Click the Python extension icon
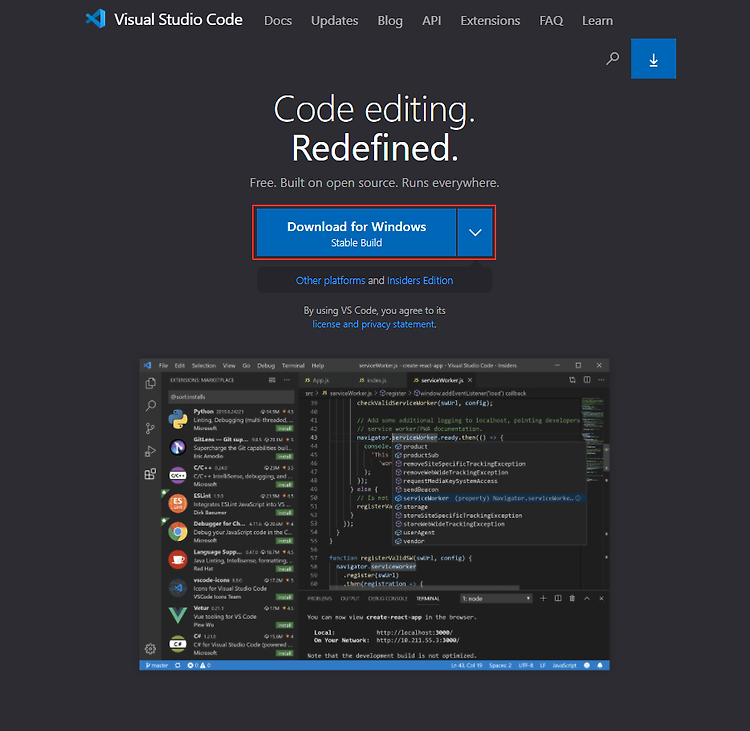Screen dimensions: 750x731 178,419
